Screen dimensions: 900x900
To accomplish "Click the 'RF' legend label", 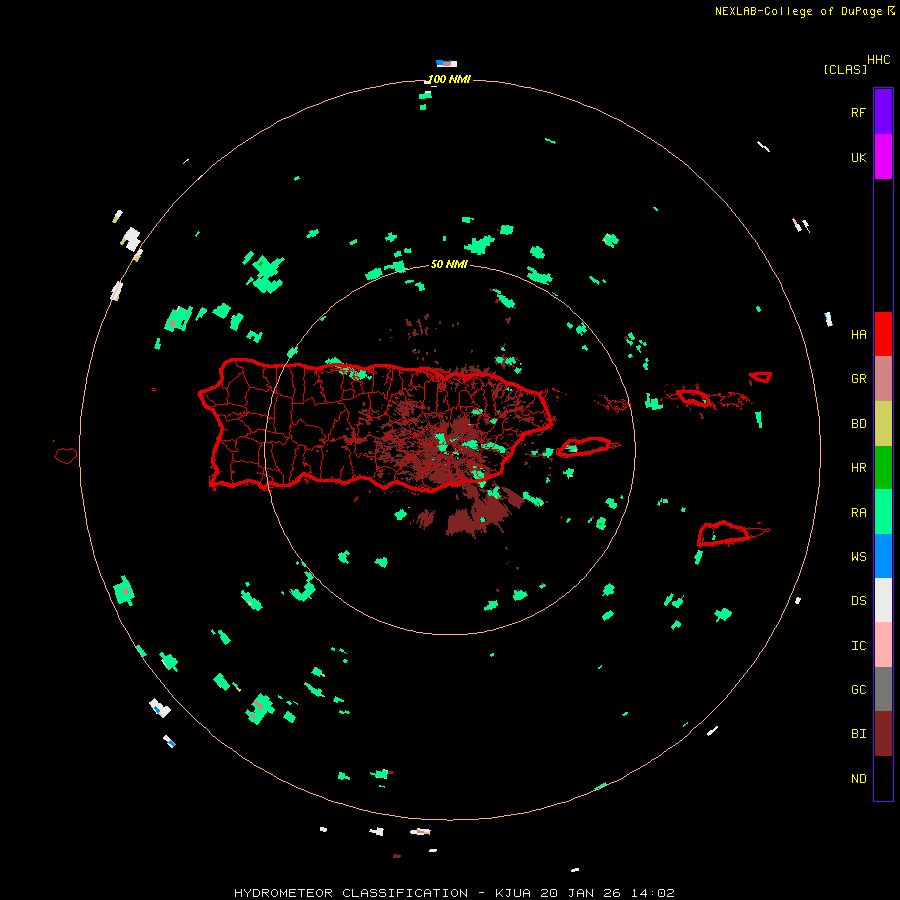I will [x=858, y=113].
